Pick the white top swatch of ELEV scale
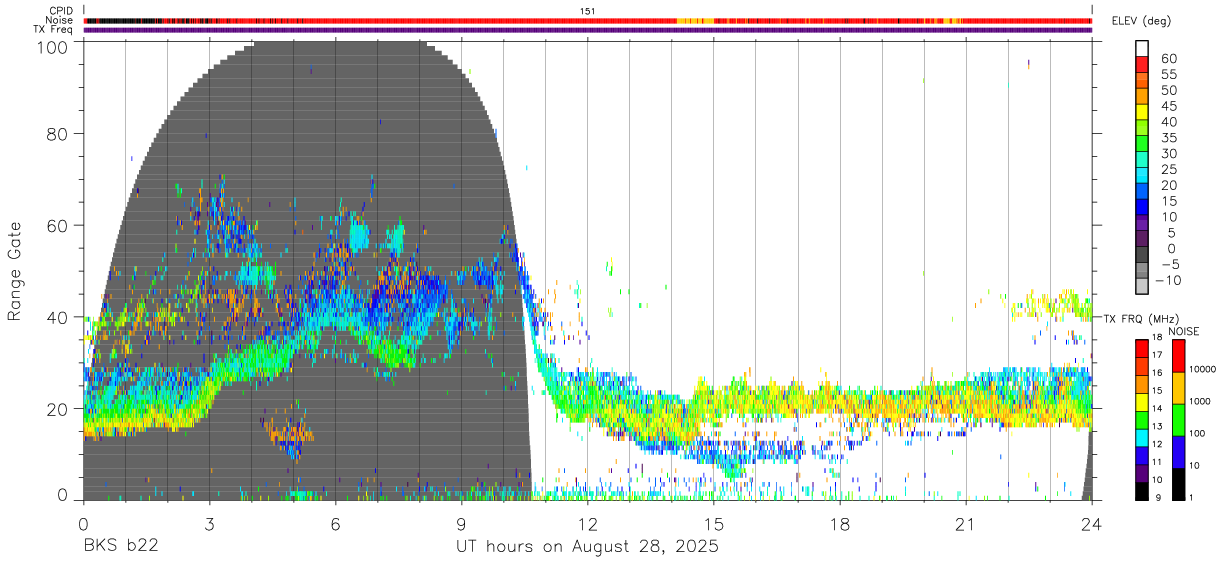This screenshot has height=567, width=1228. (x=1142, y=48)
